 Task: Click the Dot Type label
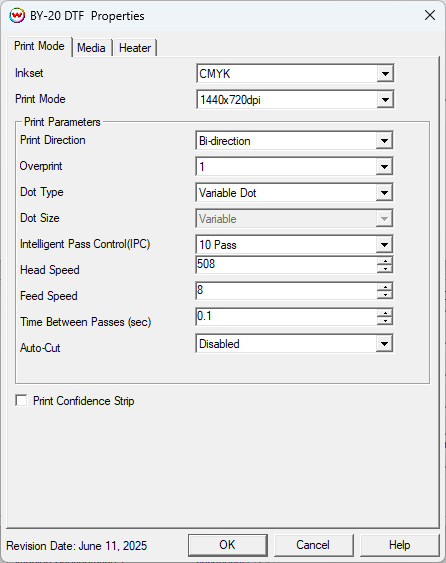tap(42, 192)
